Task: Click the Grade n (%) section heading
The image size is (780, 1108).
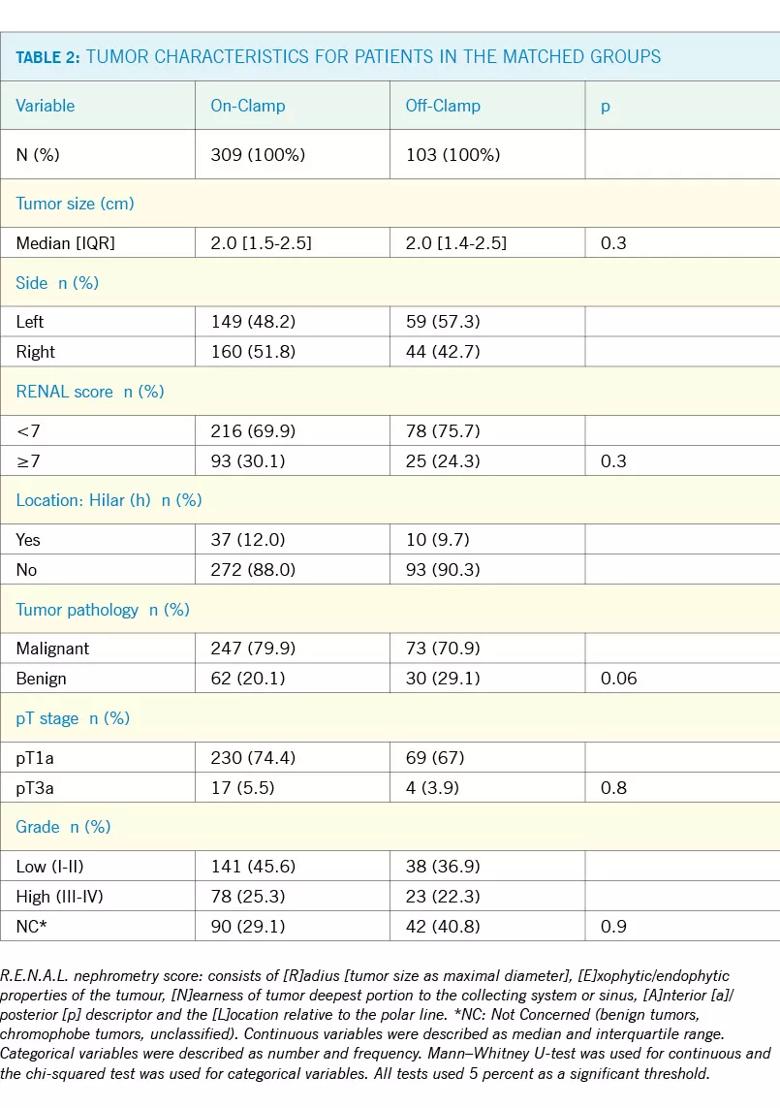Action: 63,827
